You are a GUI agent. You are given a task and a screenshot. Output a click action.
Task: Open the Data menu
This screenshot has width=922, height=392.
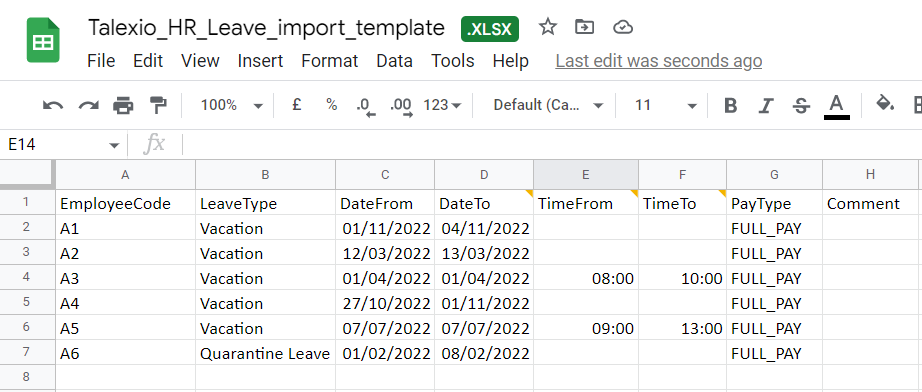(395, 61)
